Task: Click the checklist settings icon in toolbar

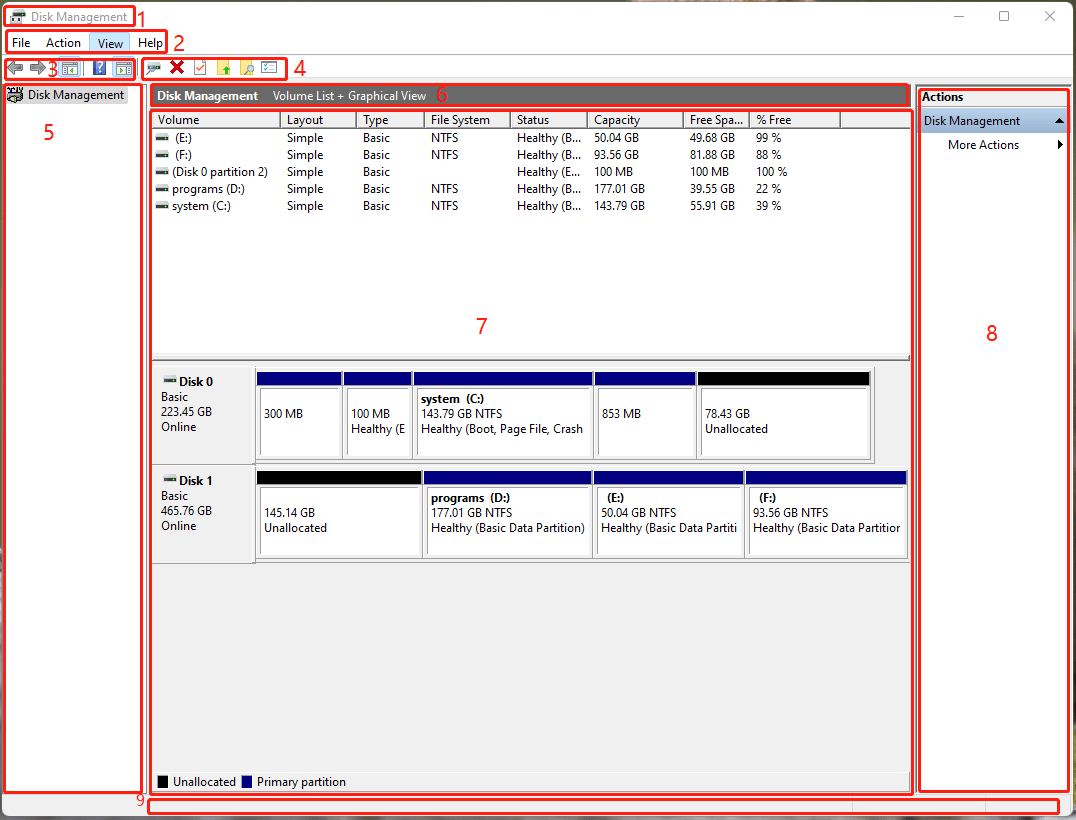Action: 269,68
